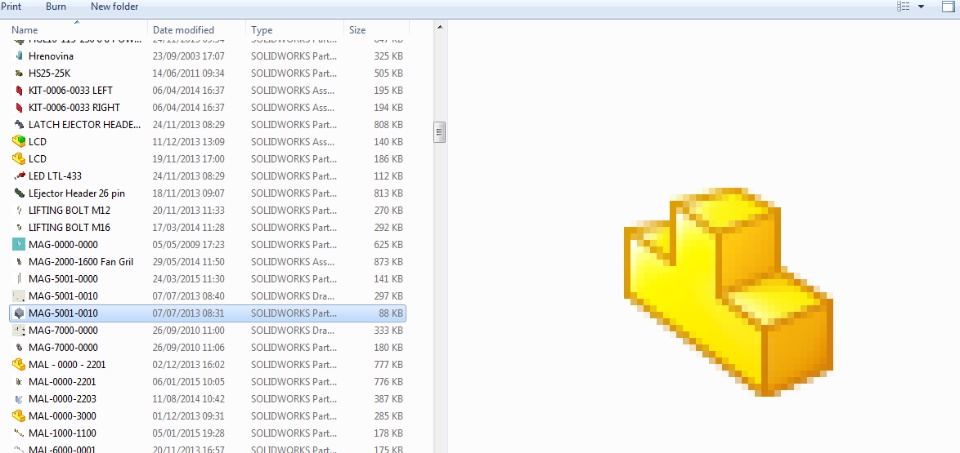
Task: Click the MAL-1000-1100 file icon
Action: coord(18,433)
